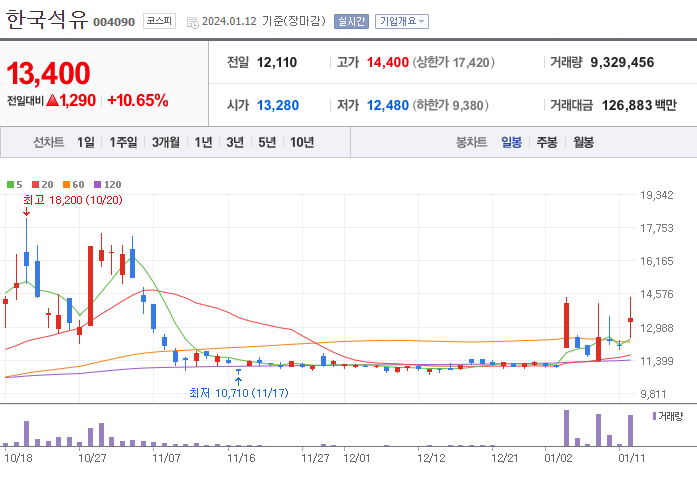Click the 고가 value 14,400

coord(388,62)
